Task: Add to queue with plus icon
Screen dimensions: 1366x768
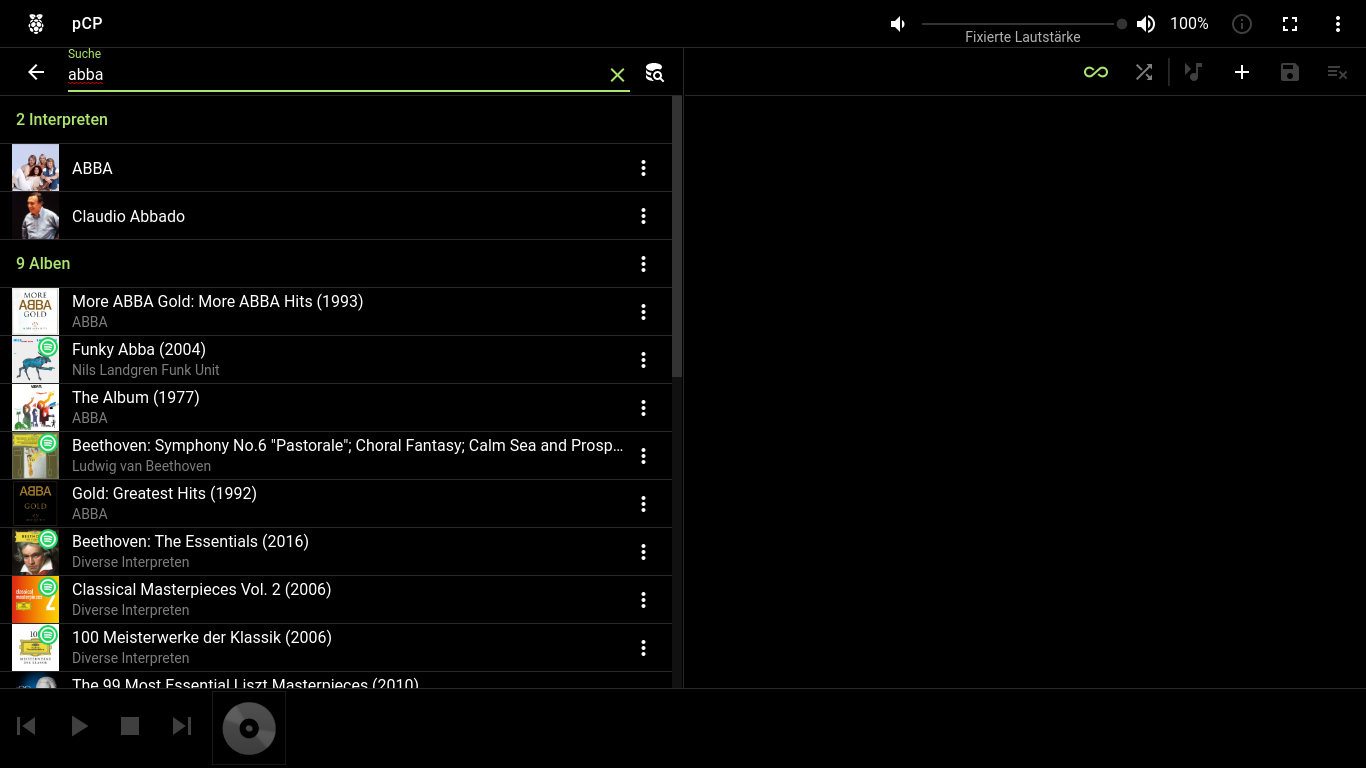Action: [x=1242, y=72]
